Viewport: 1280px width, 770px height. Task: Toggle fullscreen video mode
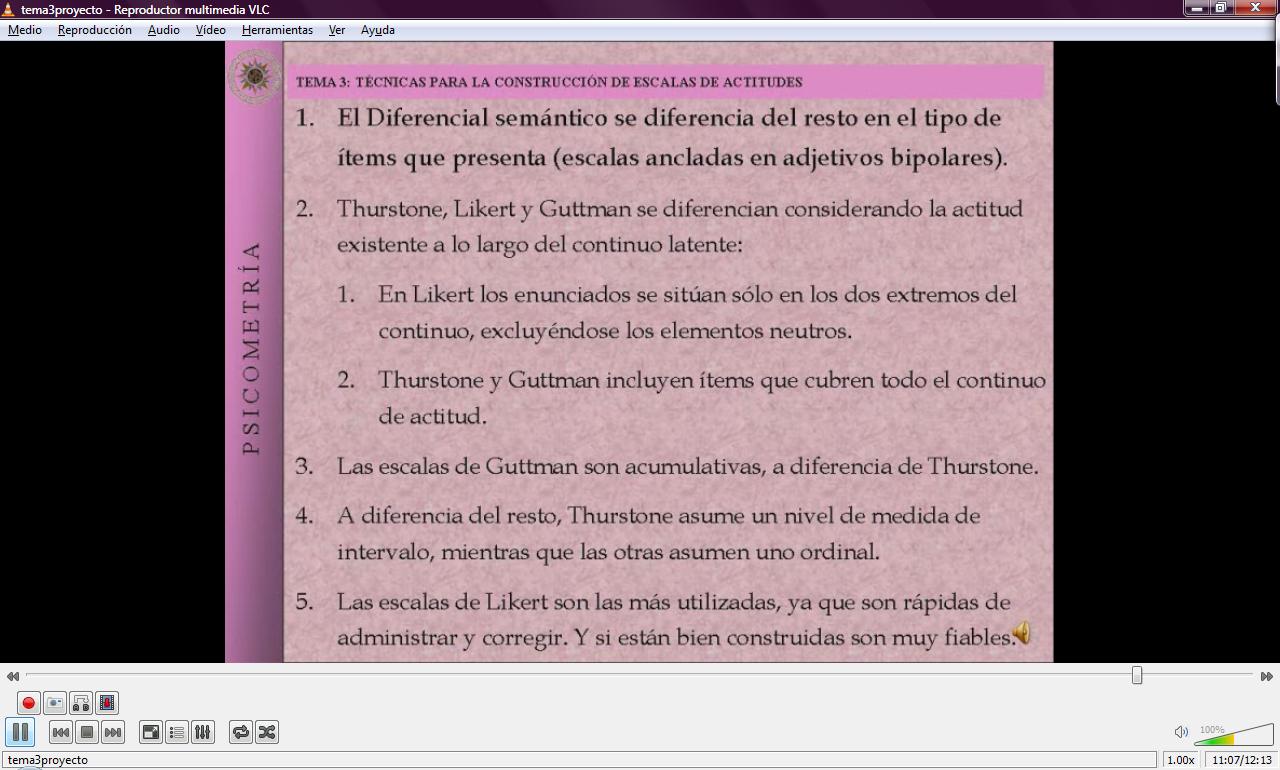151,733
